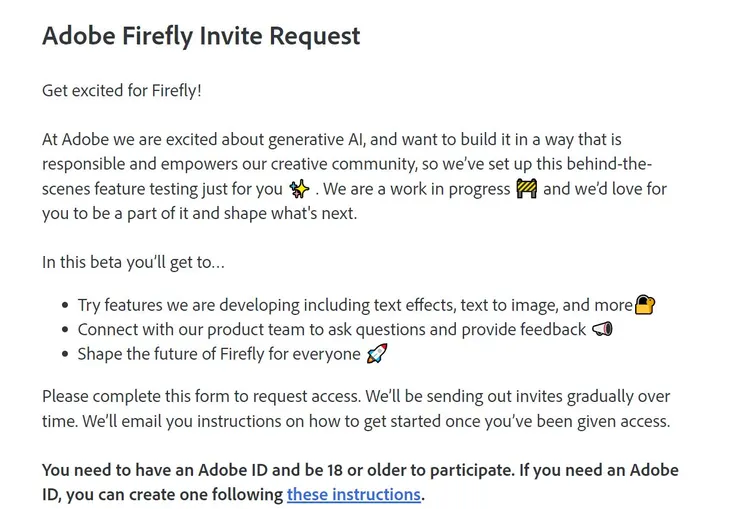Click the 'Get excited for Firefly!' line
The width and height of the screenshot is (740, 509).
pos(122,91)
